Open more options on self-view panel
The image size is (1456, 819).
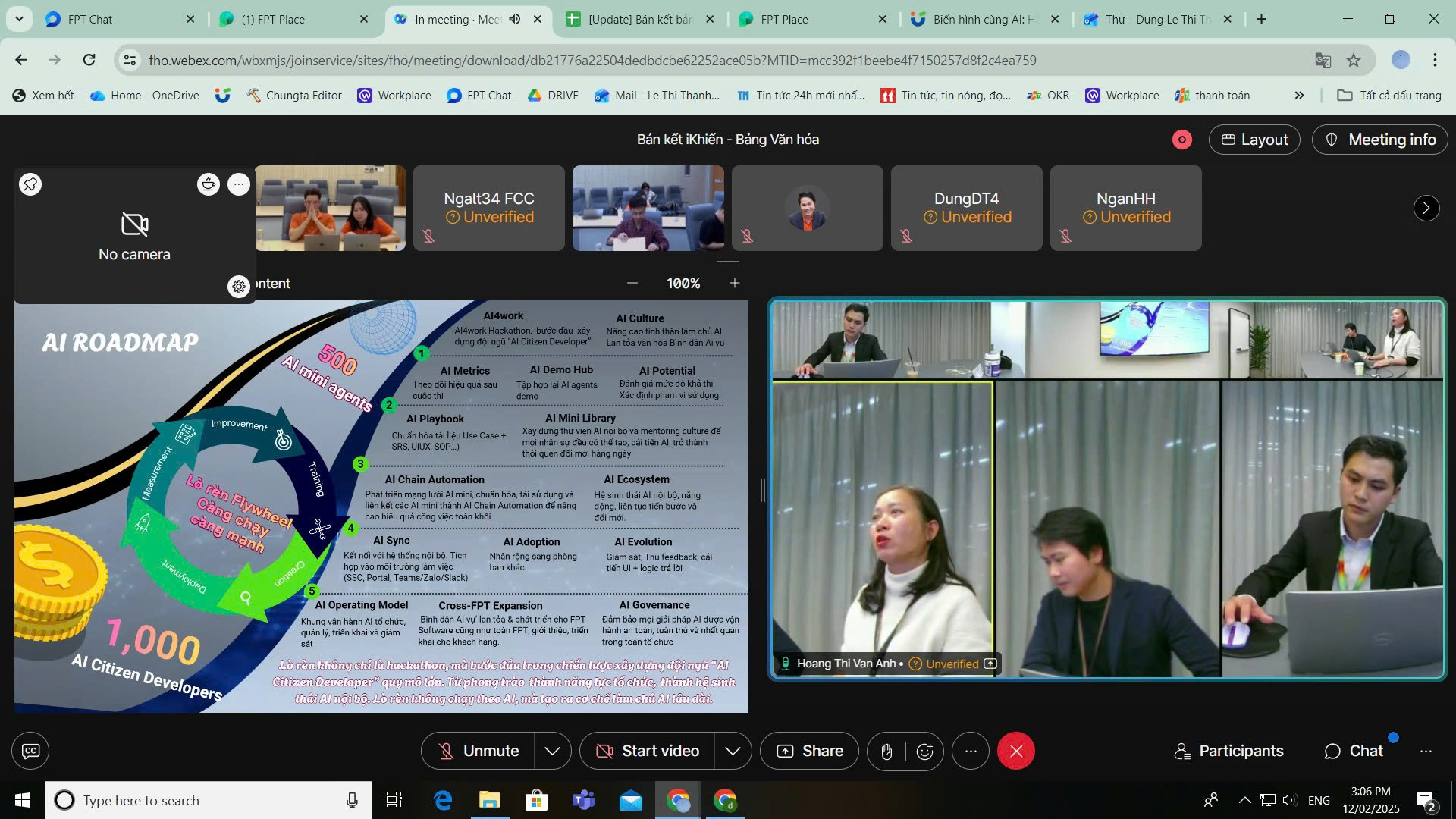(239, 184)
